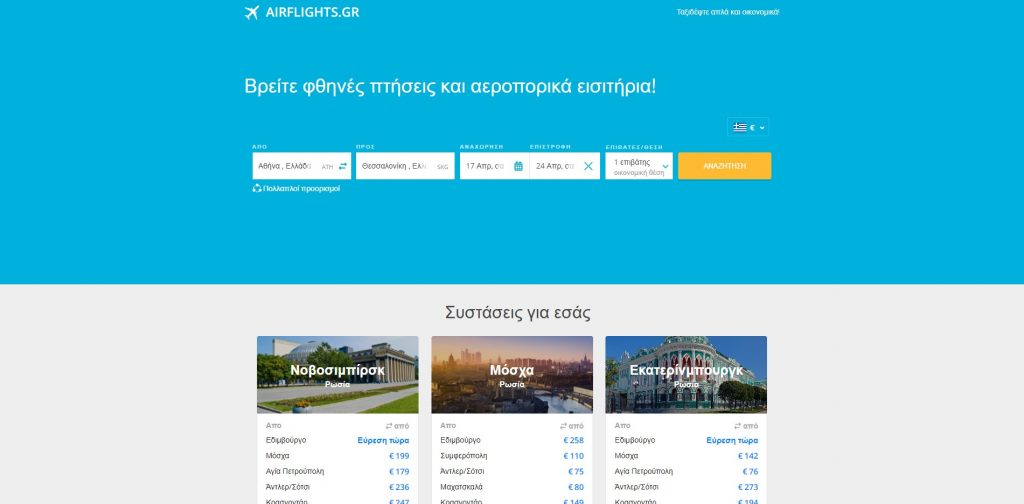The image size is (1024, 504).
Task: Click Greek flag currency icon
Action: coord(740,127)
